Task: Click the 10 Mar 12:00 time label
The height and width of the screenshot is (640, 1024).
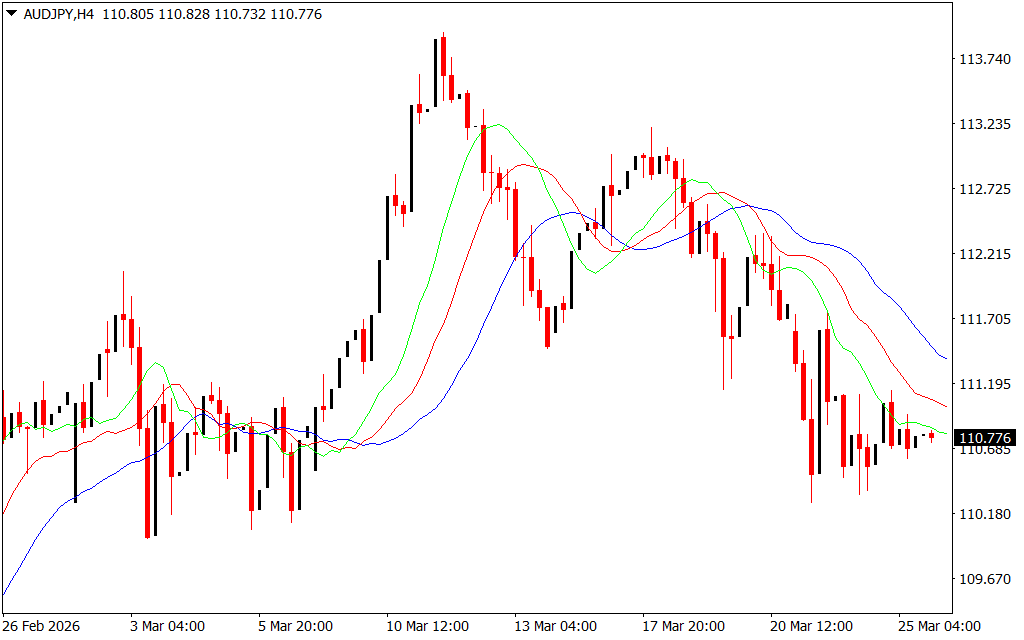Action: click(x=428, y=626)
